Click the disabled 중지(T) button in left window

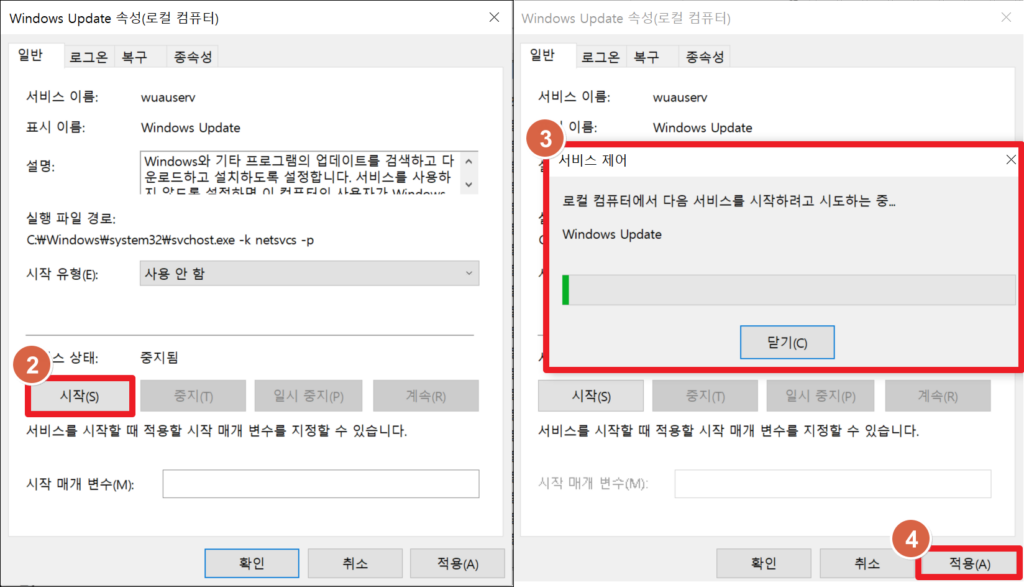point(193,396)
